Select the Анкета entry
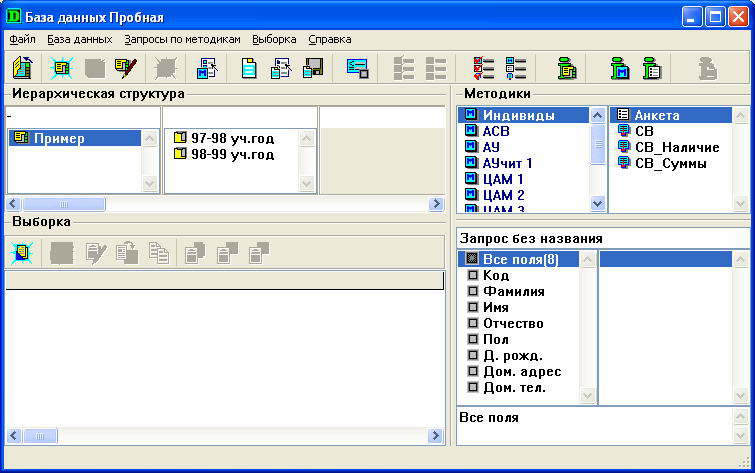Viewport: 755px width, 473px height. click(671, 115)
